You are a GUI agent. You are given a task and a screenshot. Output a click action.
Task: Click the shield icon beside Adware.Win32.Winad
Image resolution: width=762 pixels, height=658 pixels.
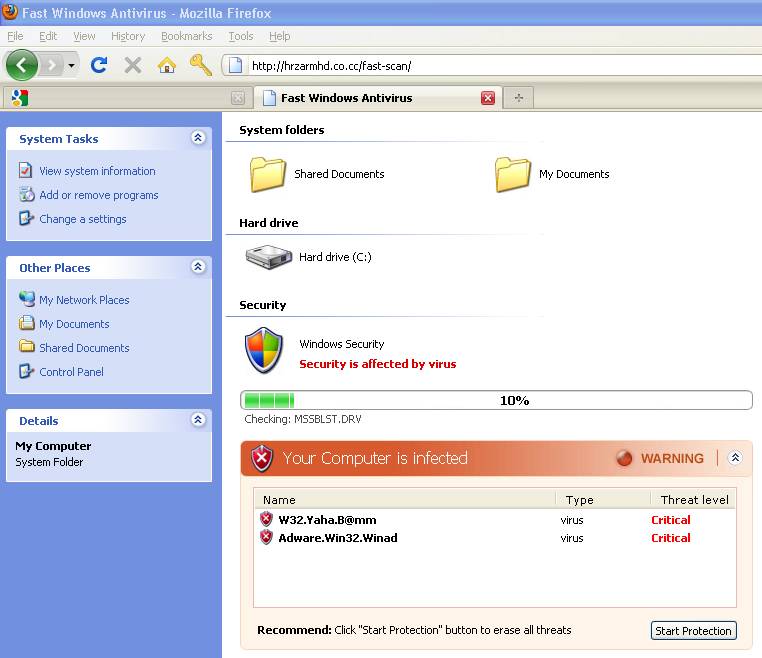tap(266, 537)
